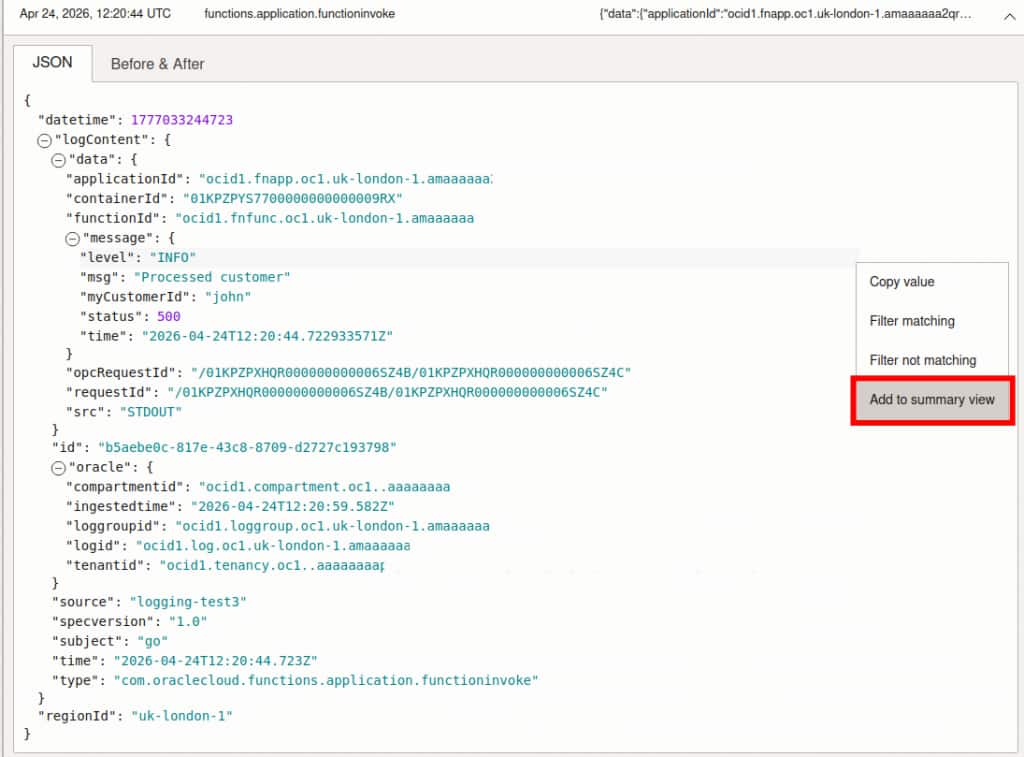
Task: Click the truncated data JSON preview in header
Action: (785, 14)
